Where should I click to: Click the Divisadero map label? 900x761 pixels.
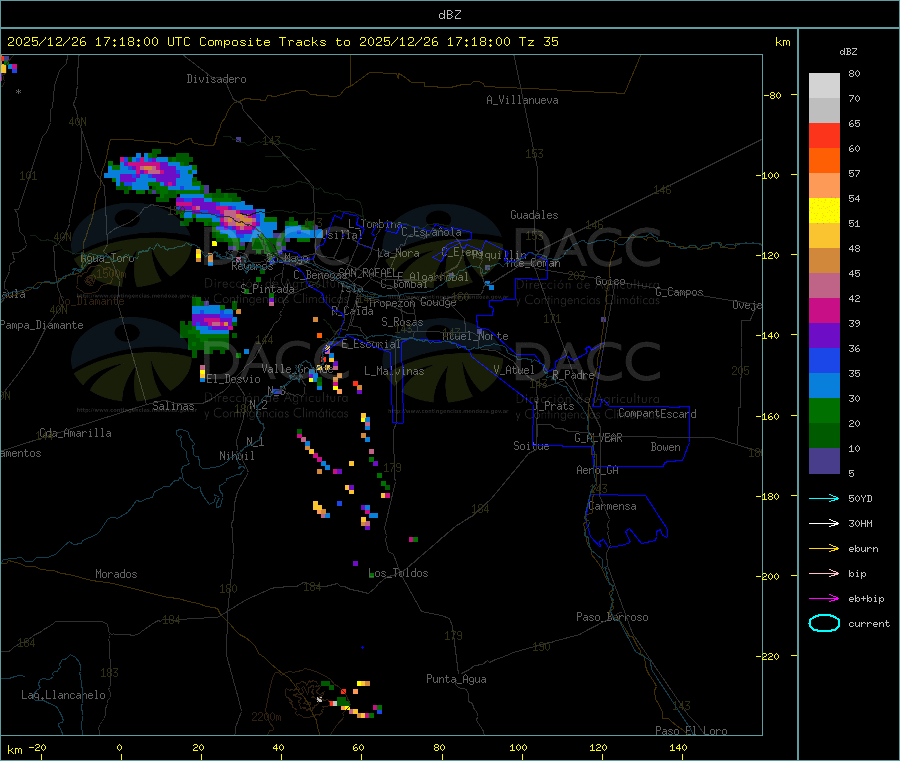216,79
